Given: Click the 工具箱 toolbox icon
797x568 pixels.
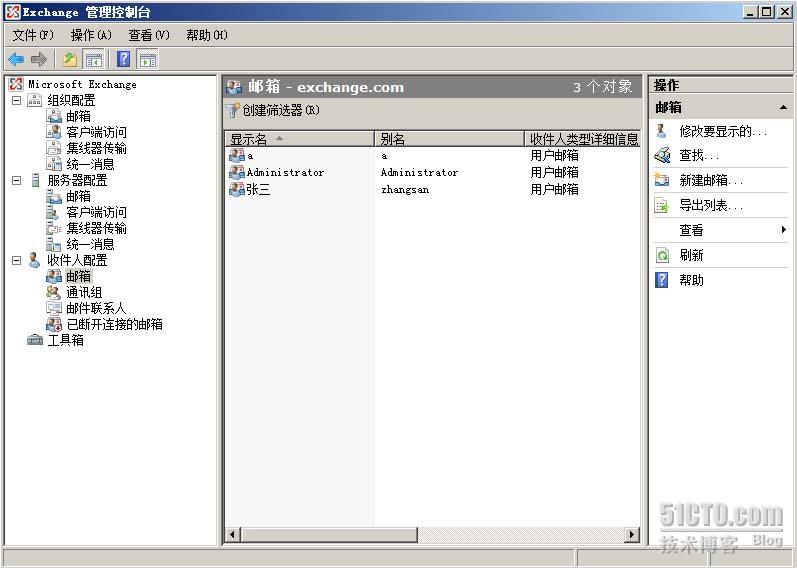Looking at the screenshot, I should point(35,340).
